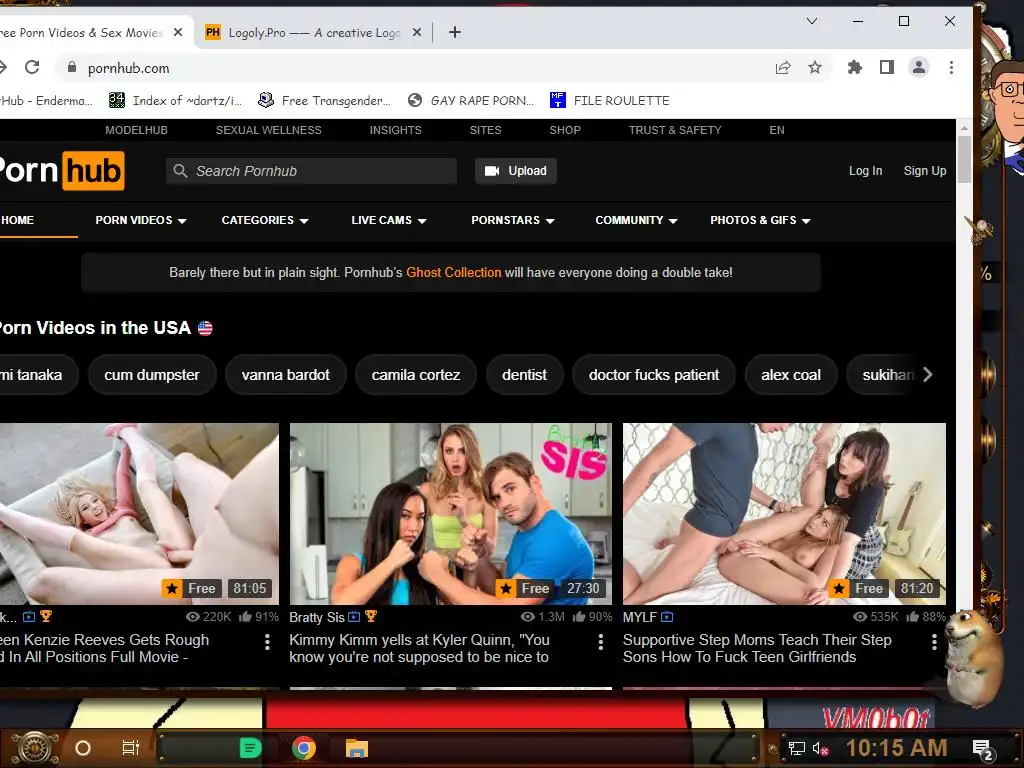This screenshot has width=1024, height=768.
Task: Open the EN language selector
Action: 776,130
